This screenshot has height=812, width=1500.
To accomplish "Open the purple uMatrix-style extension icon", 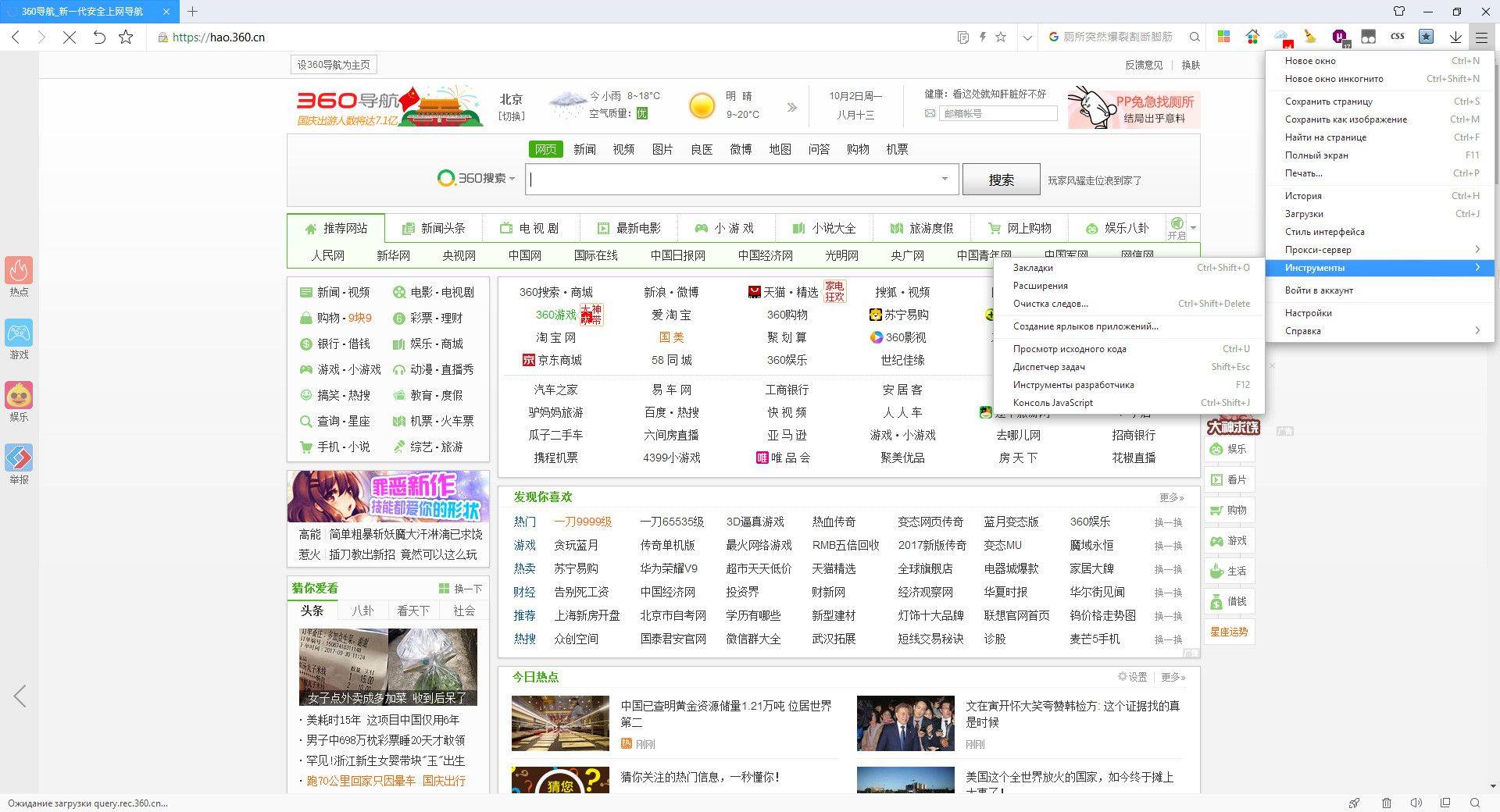I will [x=1339, y=37].
